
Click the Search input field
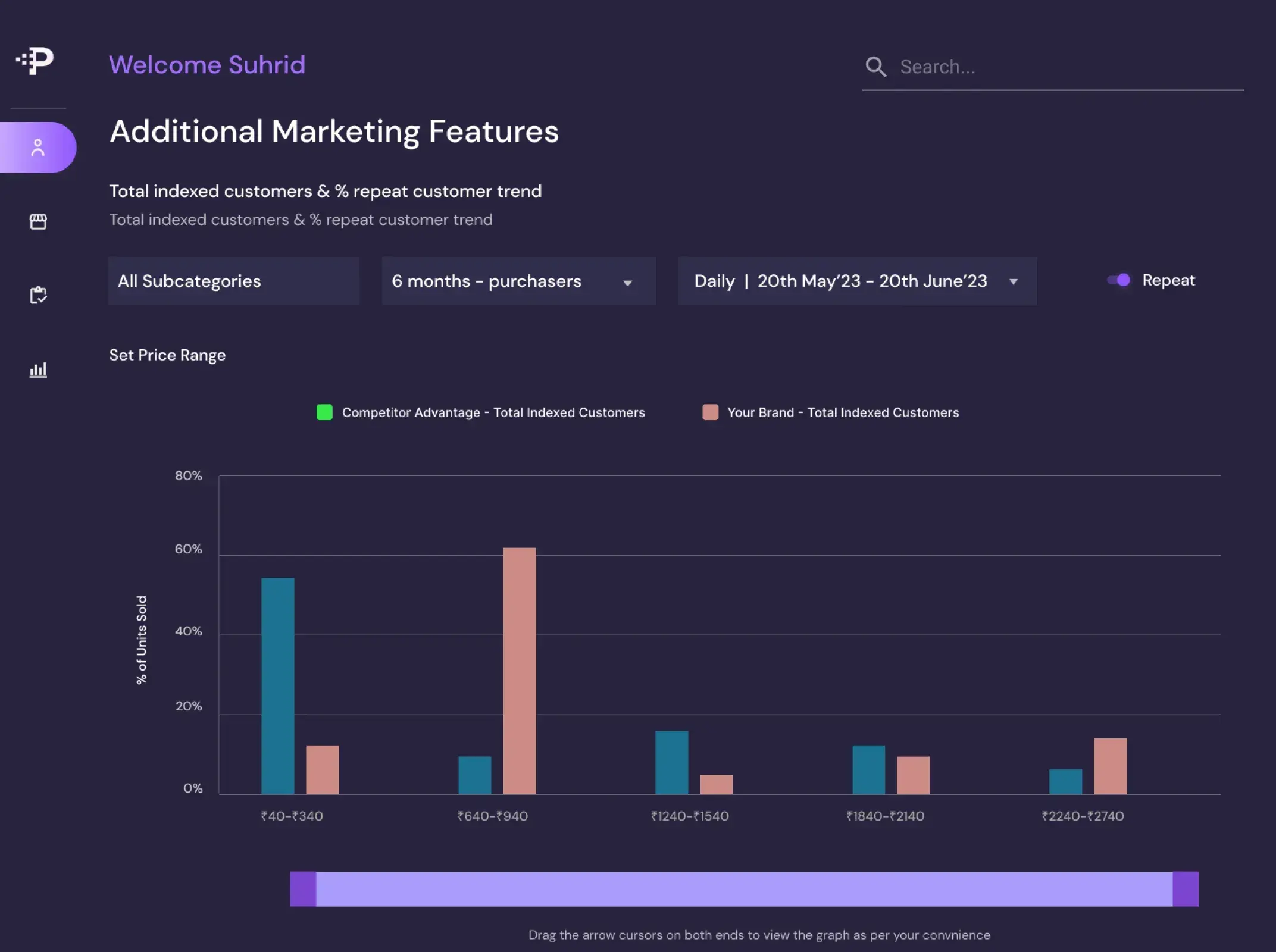(x=1053, y=67)
